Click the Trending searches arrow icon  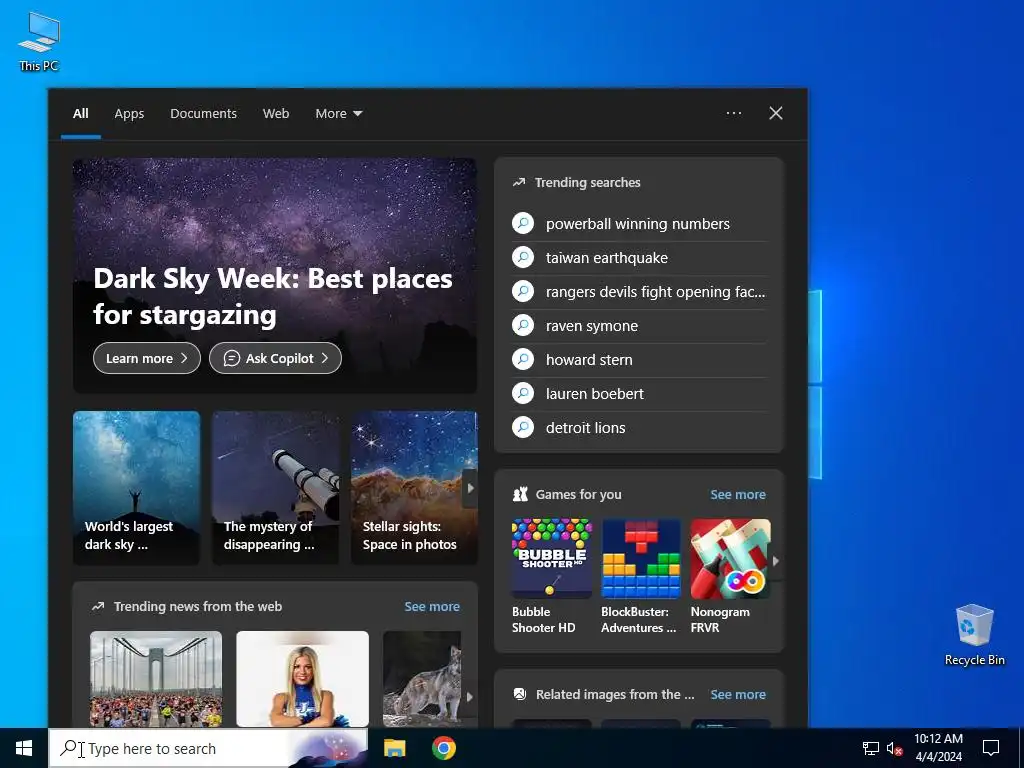519,183
